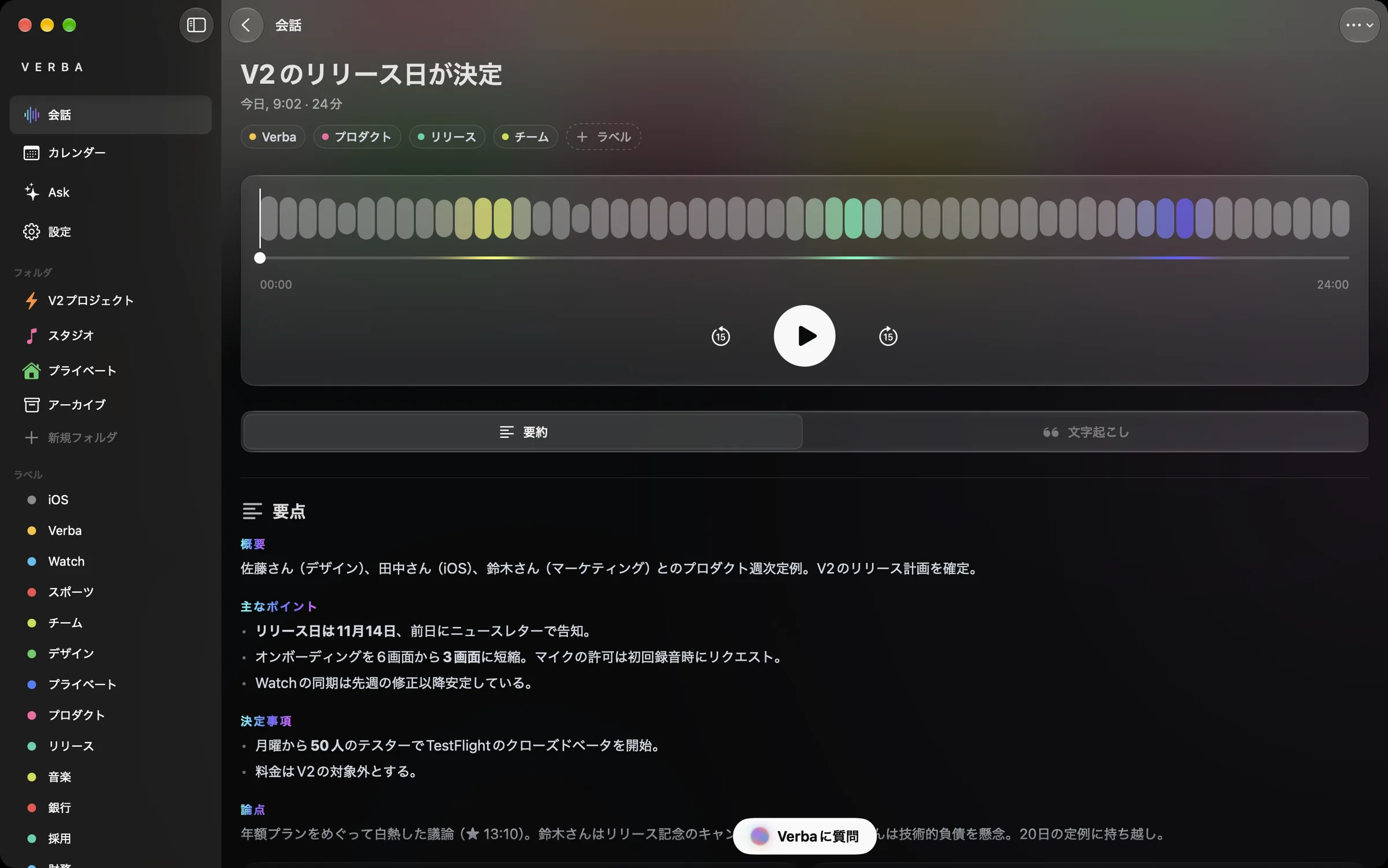This screenshot has height=868, width=1388.
Task: Filter by the Watch label
Action: [x=110, y=560]
